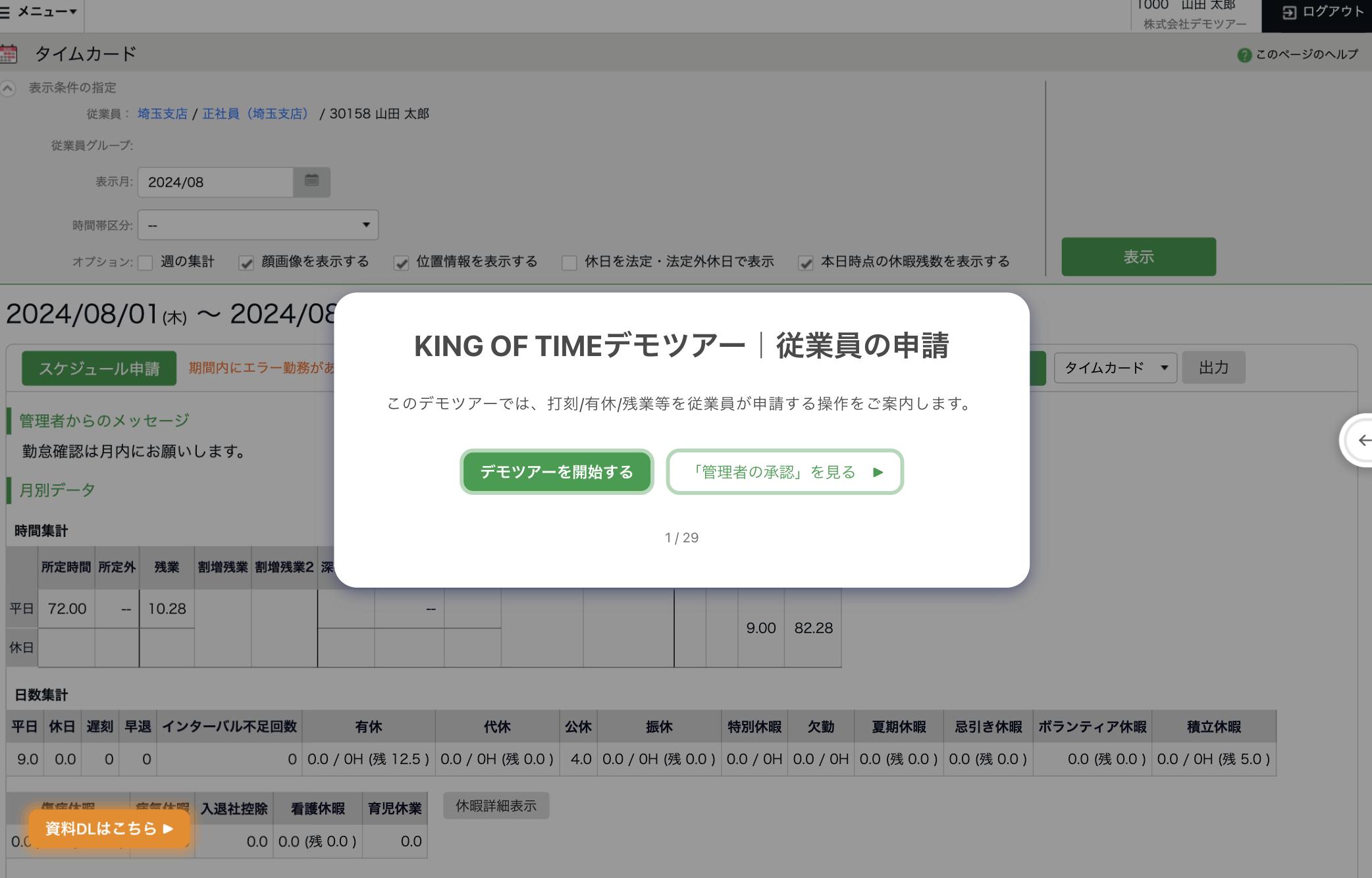Viewport: 1372px width, 878px height.
Task: Uncheck 本日時点の休暇残数を表示する
Action: (806, 263)
